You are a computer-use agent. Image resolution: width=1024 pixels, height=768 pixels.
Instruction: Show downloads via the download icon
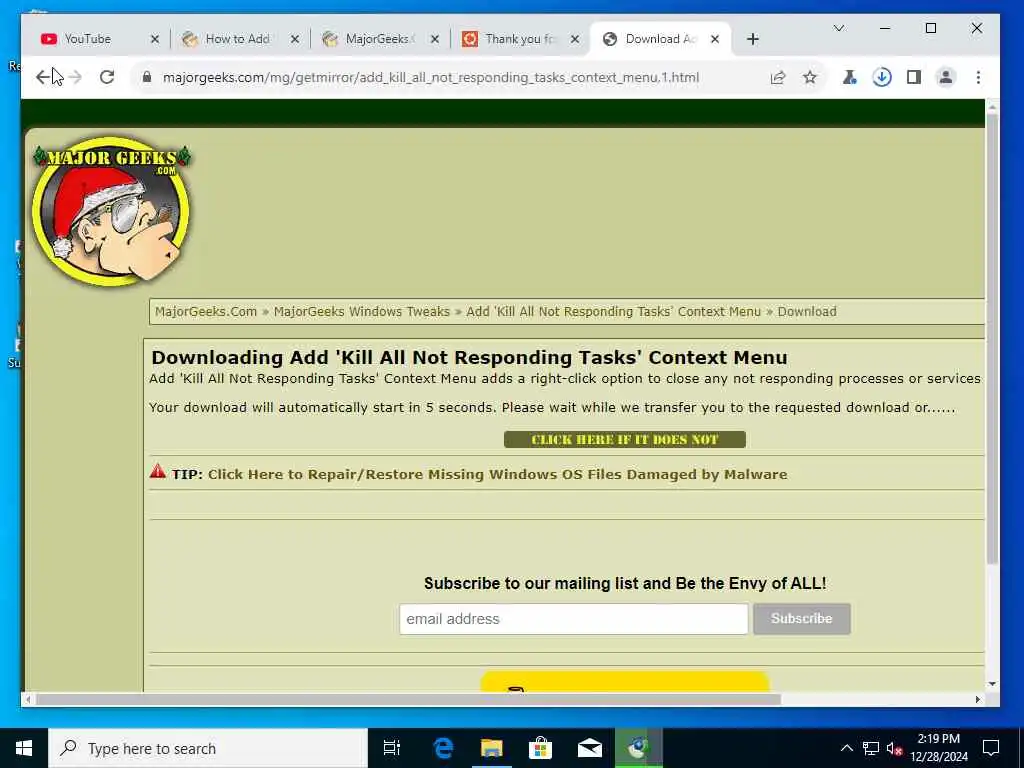(x=882, y=77)
